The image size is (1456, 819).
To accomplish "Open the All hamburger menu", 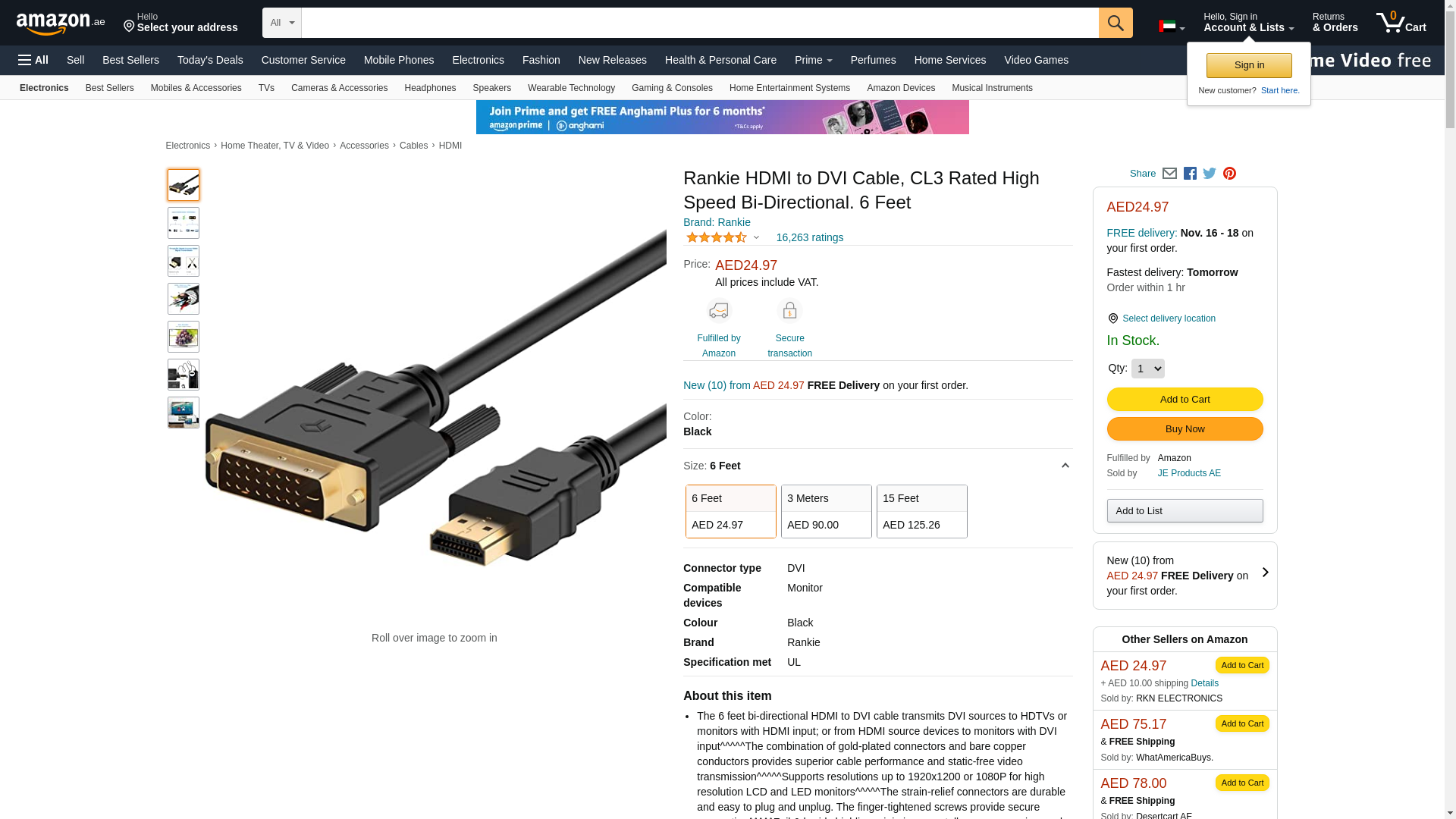I will [33, 60].
